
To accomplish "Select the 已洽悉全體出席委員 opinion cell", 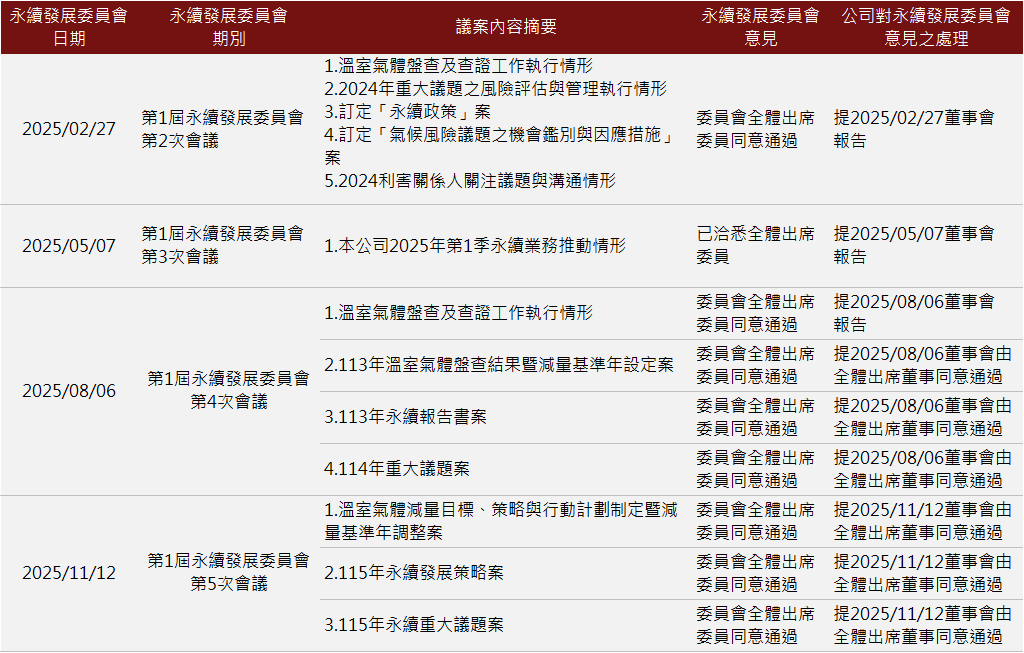I will point(755,245).
